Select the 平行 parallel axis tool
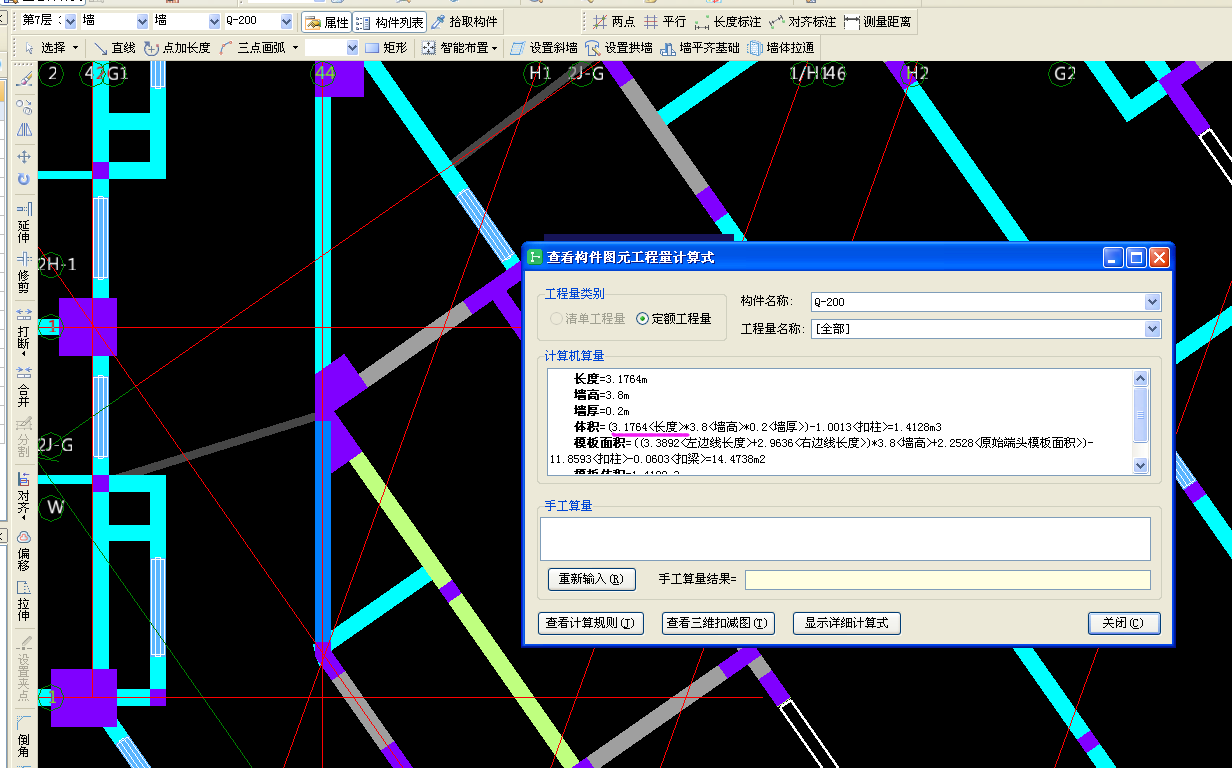 point(665,22)
